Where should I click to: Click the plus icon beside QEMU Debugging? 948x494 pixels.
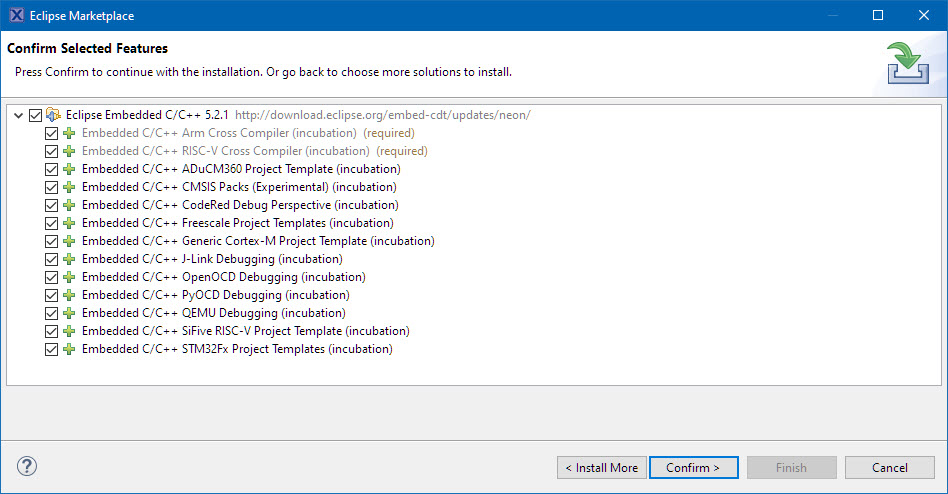69,313
